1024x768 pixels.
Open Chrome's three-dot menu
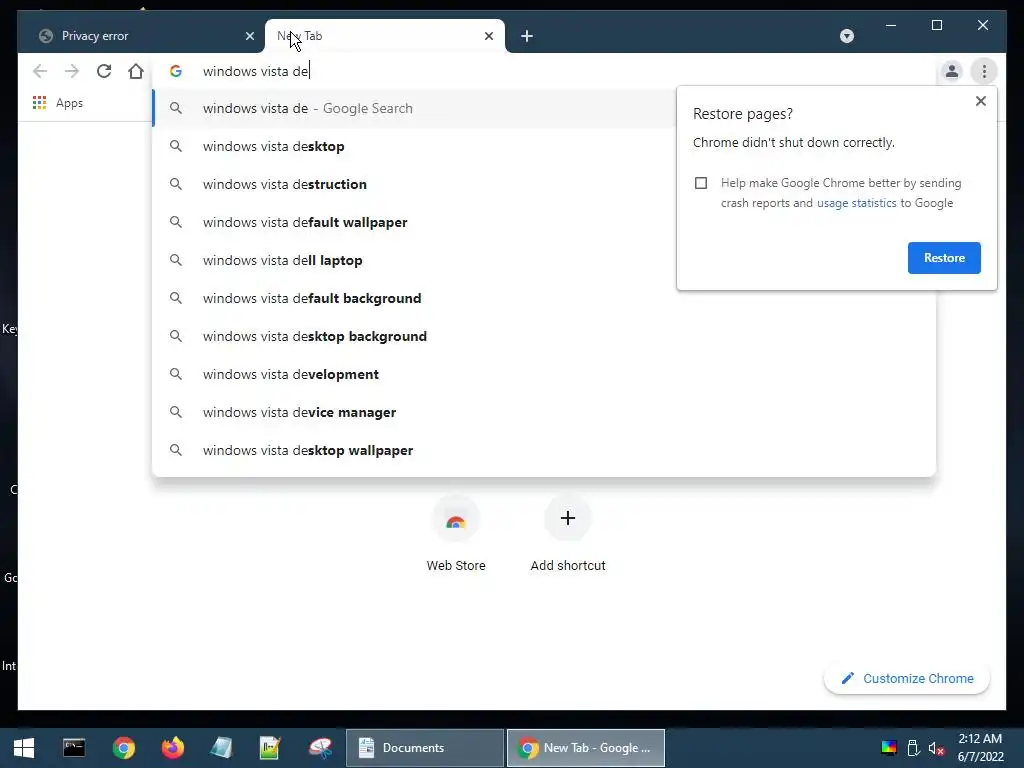pos(984,71)
